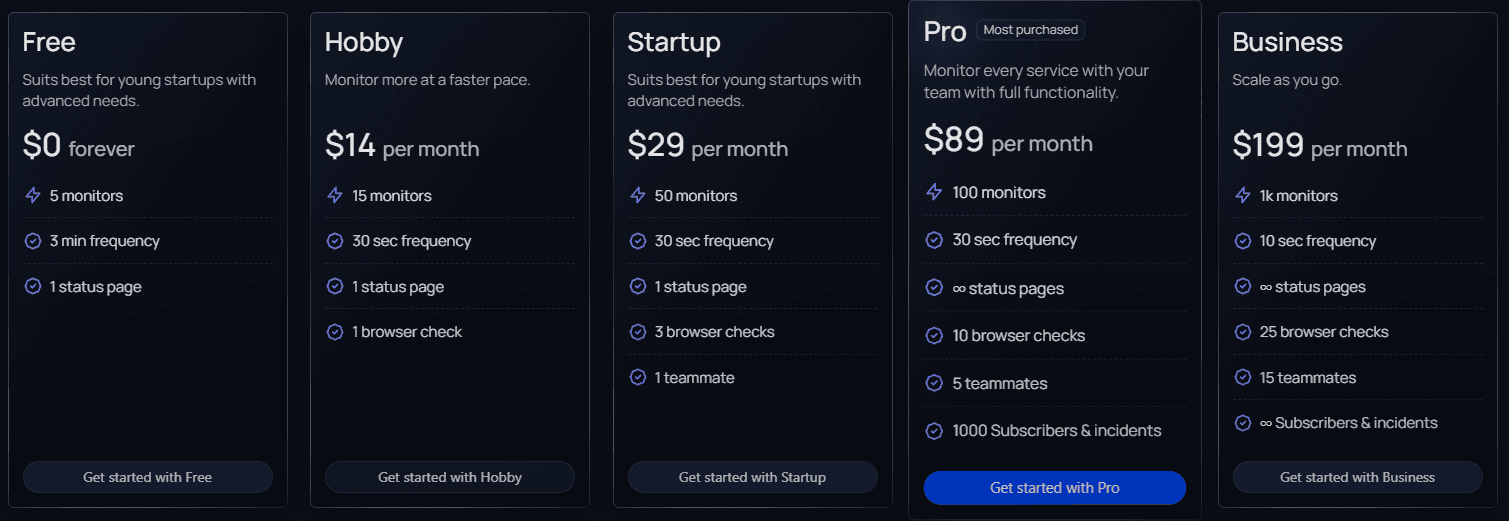This screenshot has width=1509, height=521.
Task: Click the Most purchased badge
Action: [1030, 30]
